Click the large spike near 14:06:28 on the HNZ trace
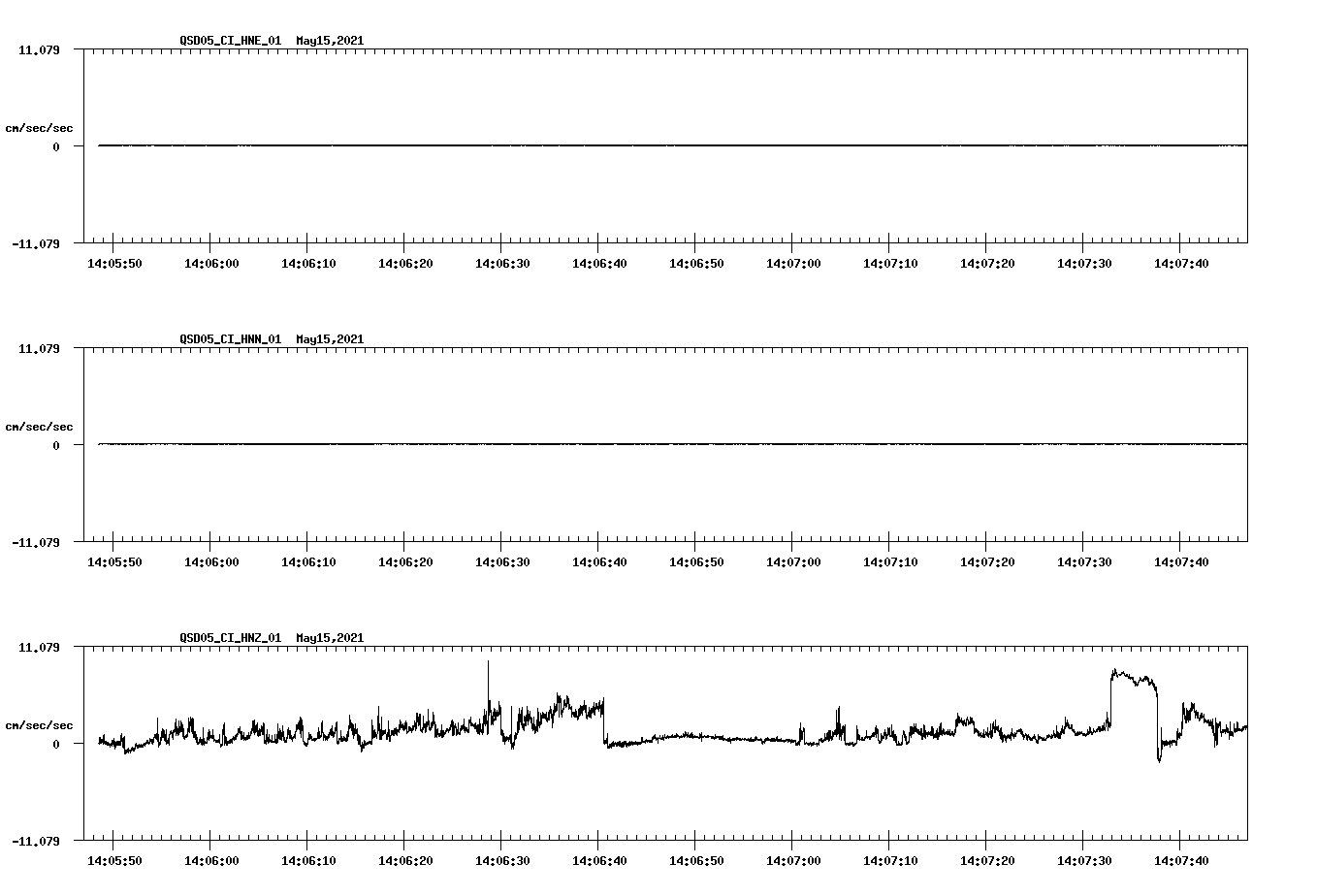 [488, 669]
